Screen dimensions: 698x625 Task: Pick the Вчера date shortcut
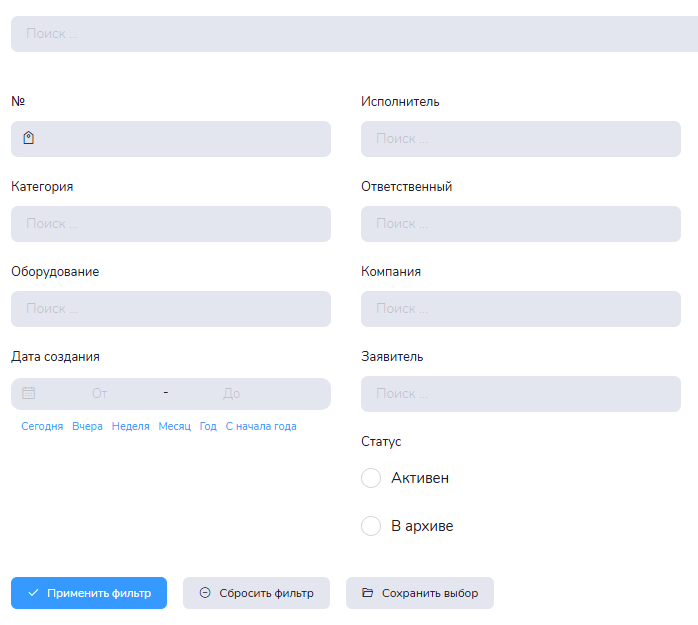coord(87,426)
